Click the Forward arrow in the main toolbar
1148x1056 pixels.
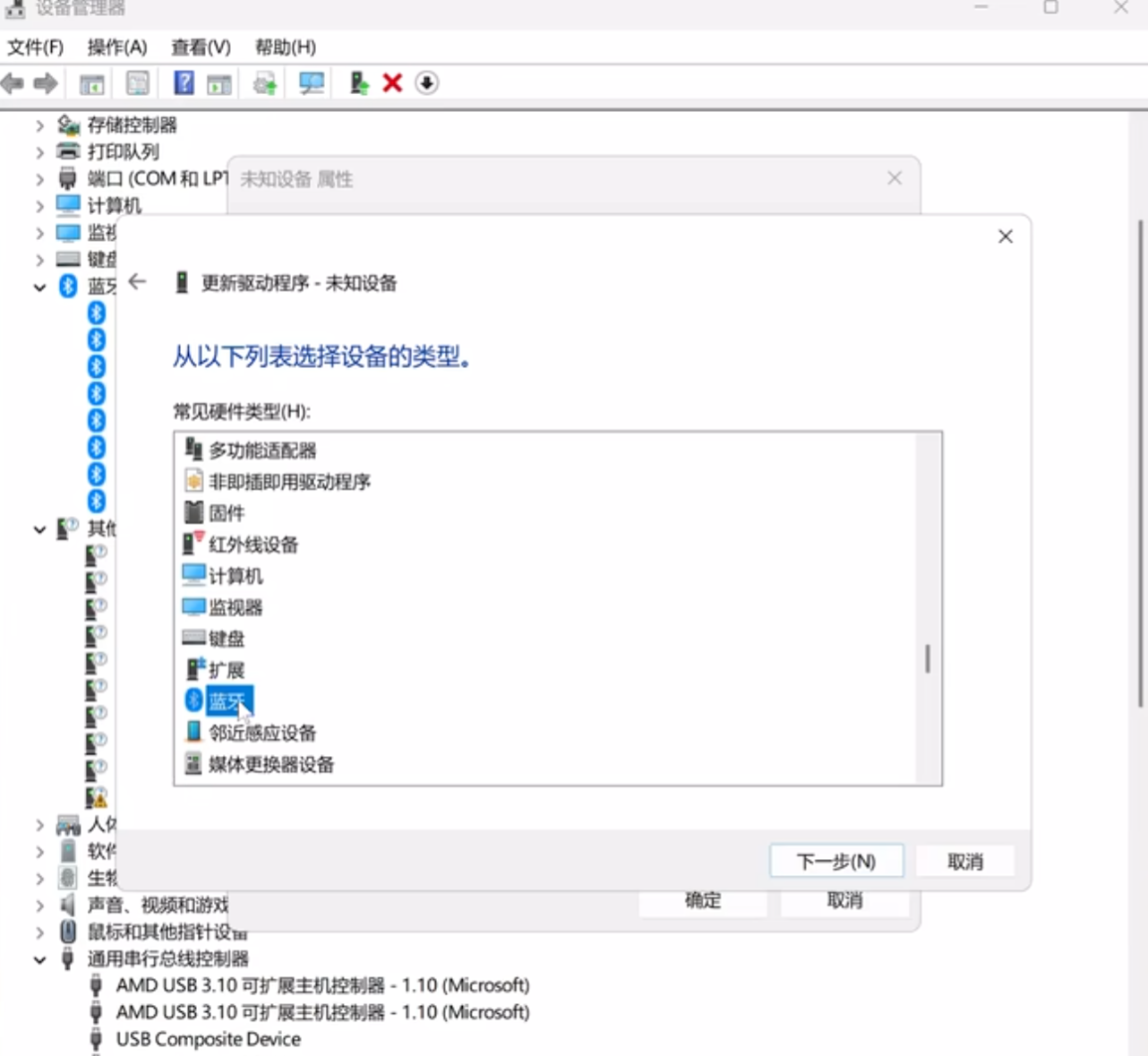[x=46, y=83]
